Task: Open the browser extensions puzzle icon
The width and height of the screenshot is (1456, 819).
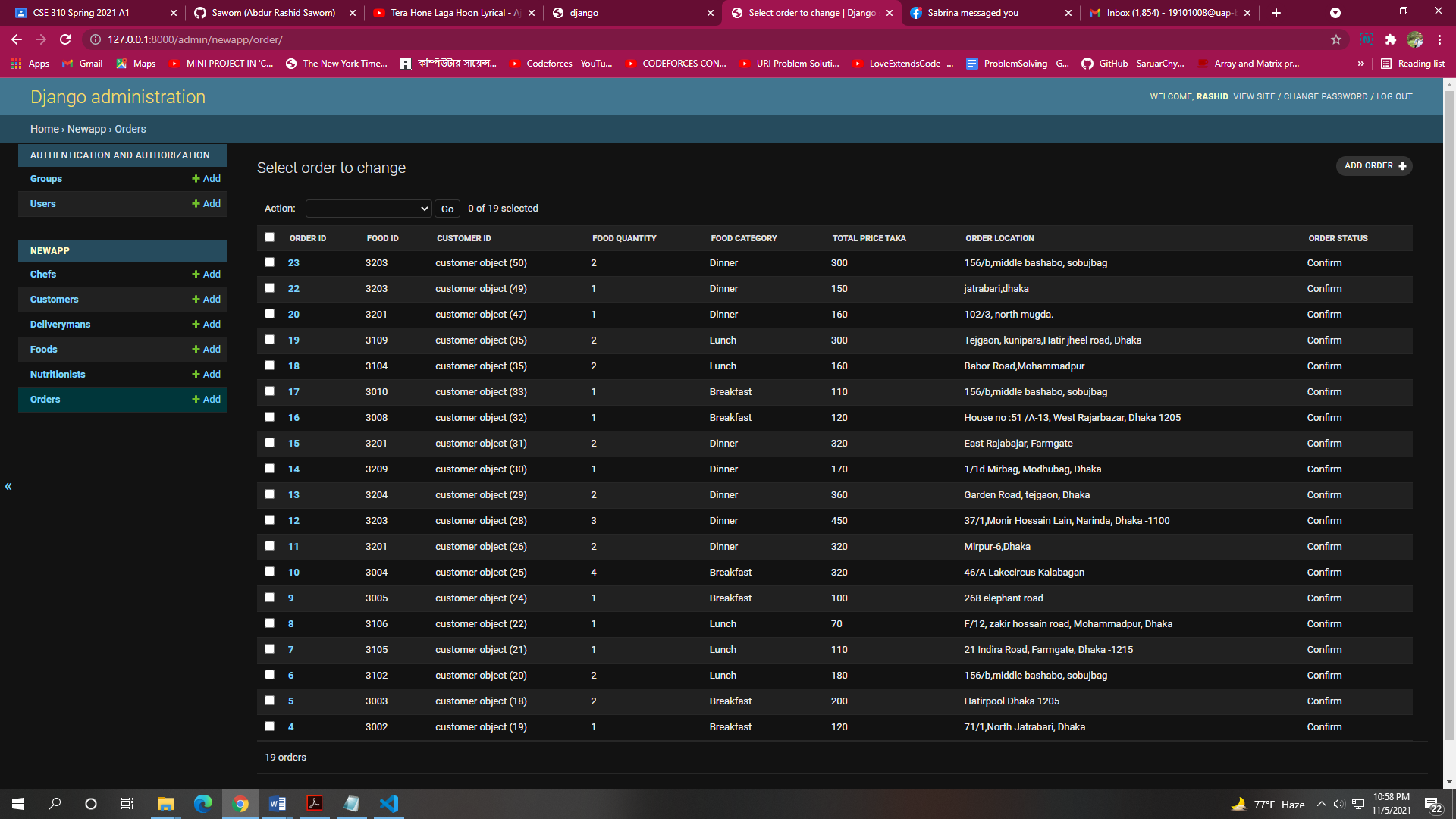Action: pos(1390,39)
